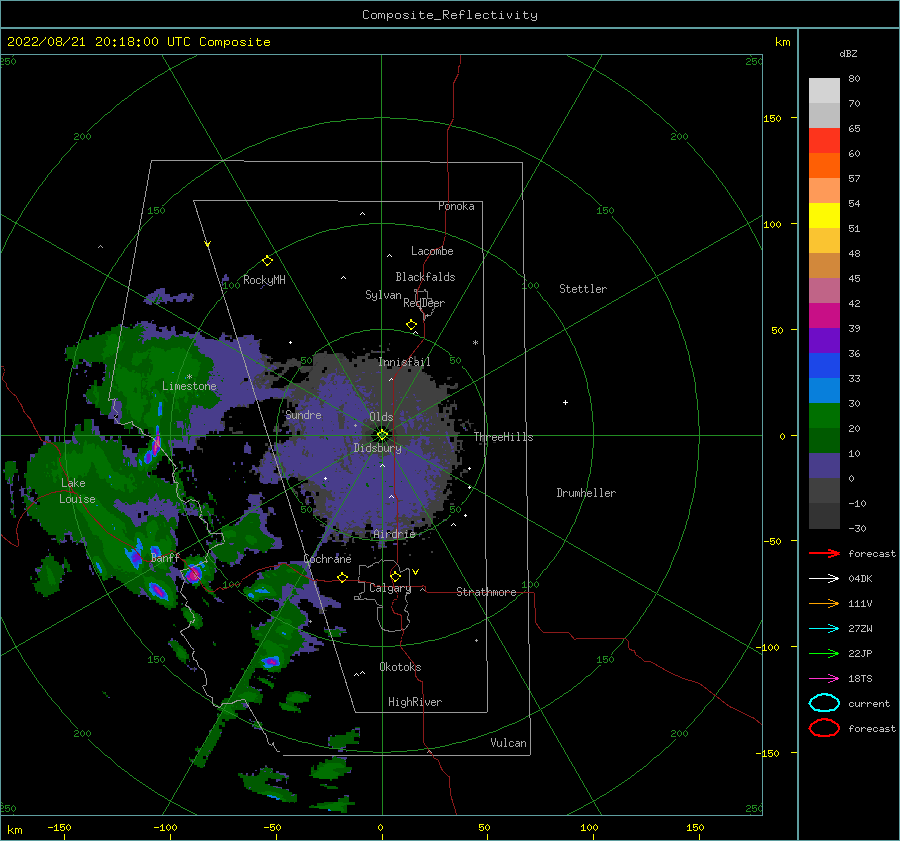Click the yellow diamond marker below RedDeer
The width and height of the screenshot is (900, 841).
pyautogui.click(x=412, y=325)
